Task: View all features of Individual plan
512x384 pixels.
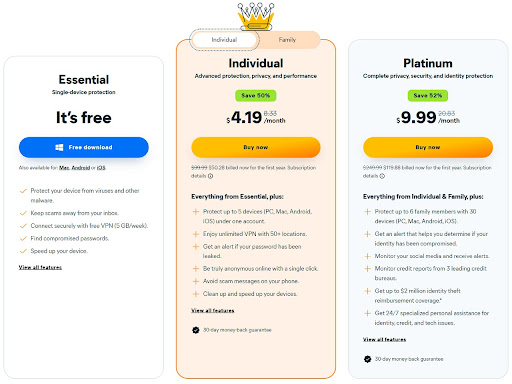Action: [x=213, y=311]
